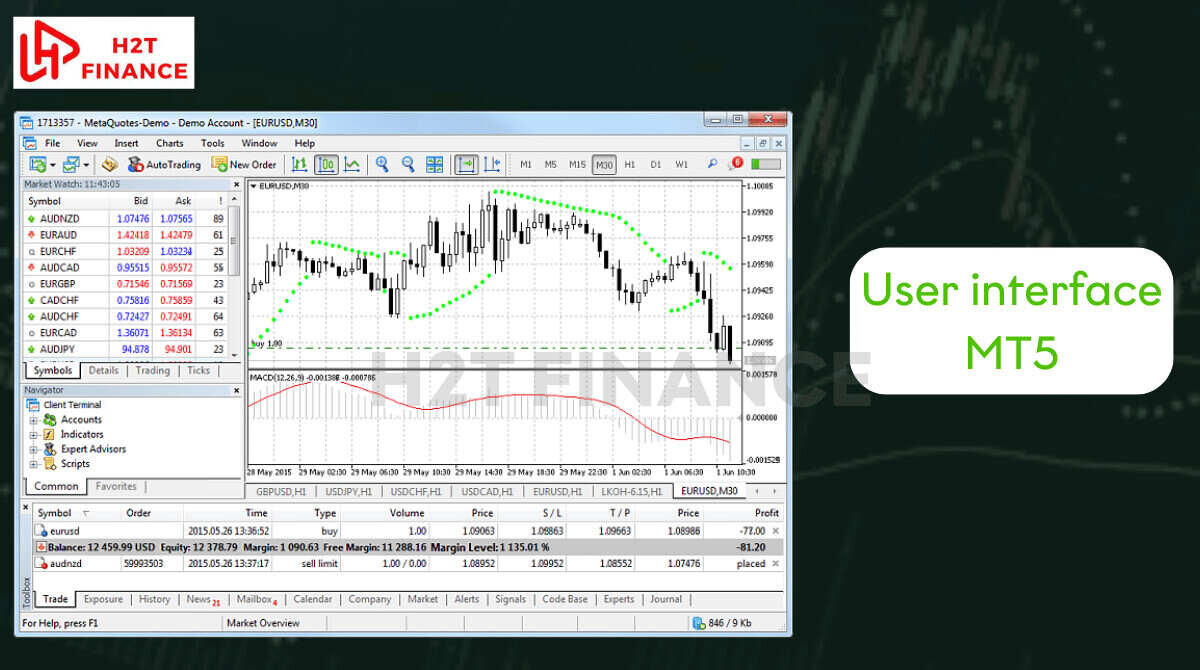
Task: Click the Market Watch vertical scrollbar
Action: coord(235,277)
